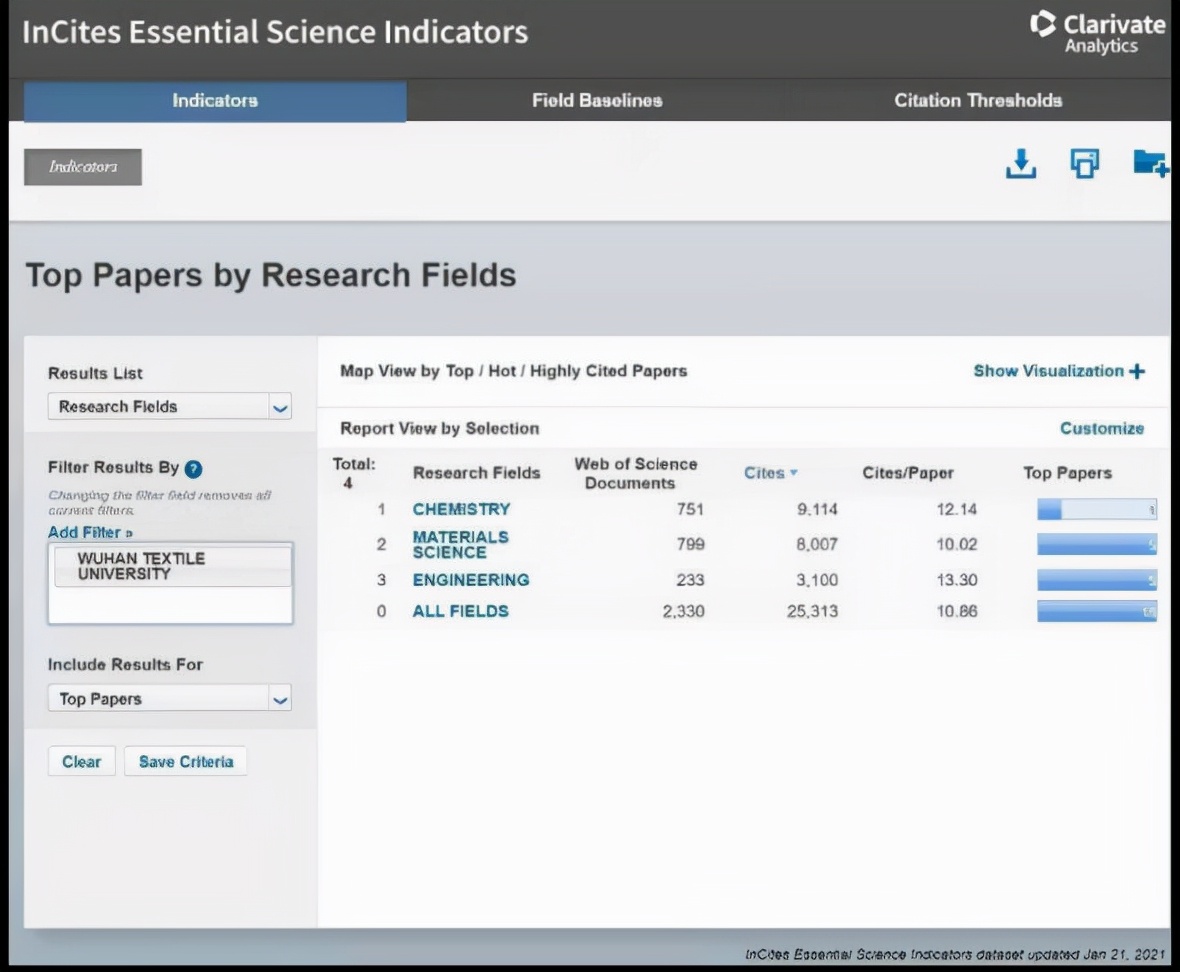The height and width of the screenshot is (972, 1180).
Task: Click the Show Visualization plus icon
Action: [1136, 371]
